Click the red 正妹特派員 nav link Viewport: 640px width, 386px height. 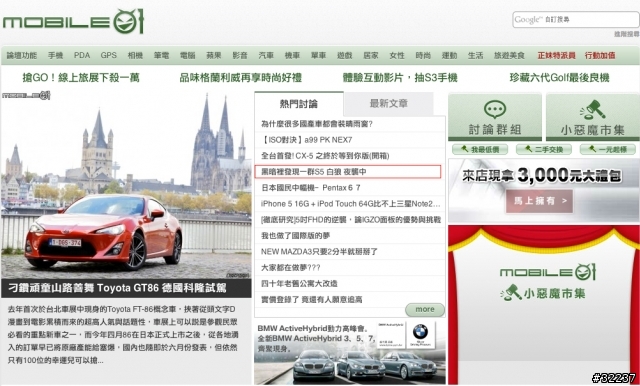coord(556,55)
